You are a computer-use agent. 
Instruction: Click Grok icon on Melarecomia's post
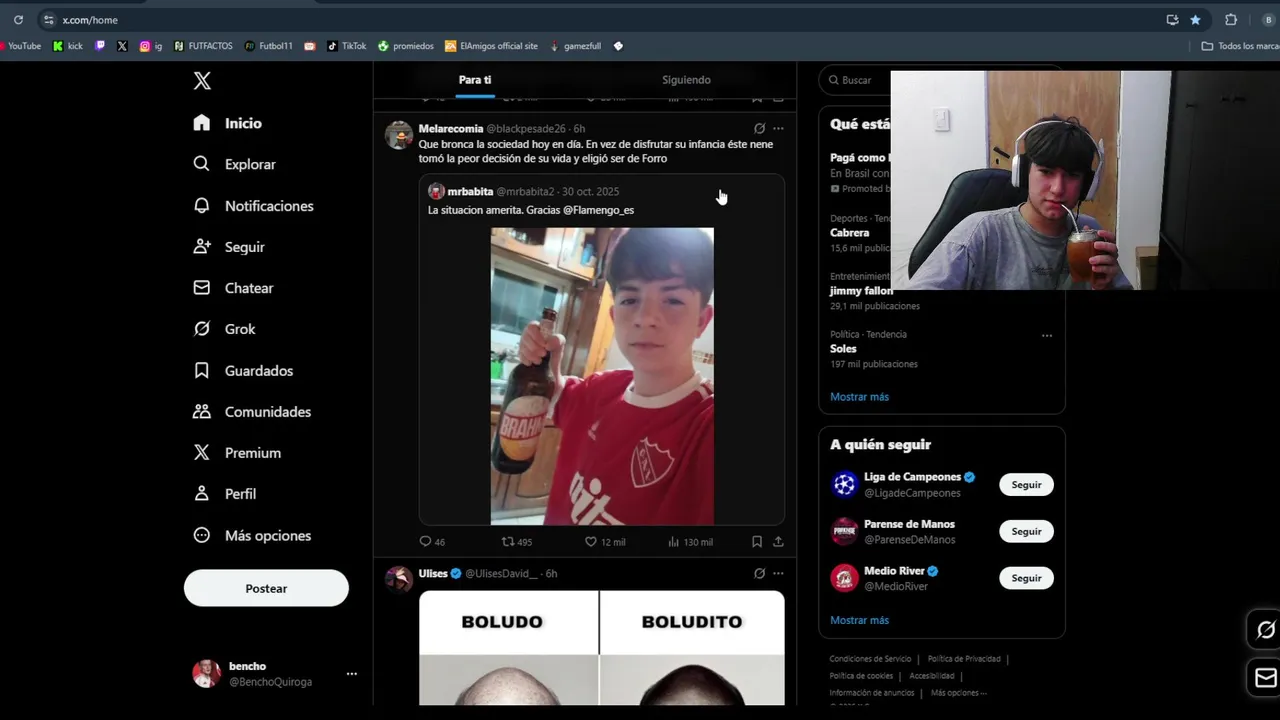pyautogui.click(x=759, y=128)
